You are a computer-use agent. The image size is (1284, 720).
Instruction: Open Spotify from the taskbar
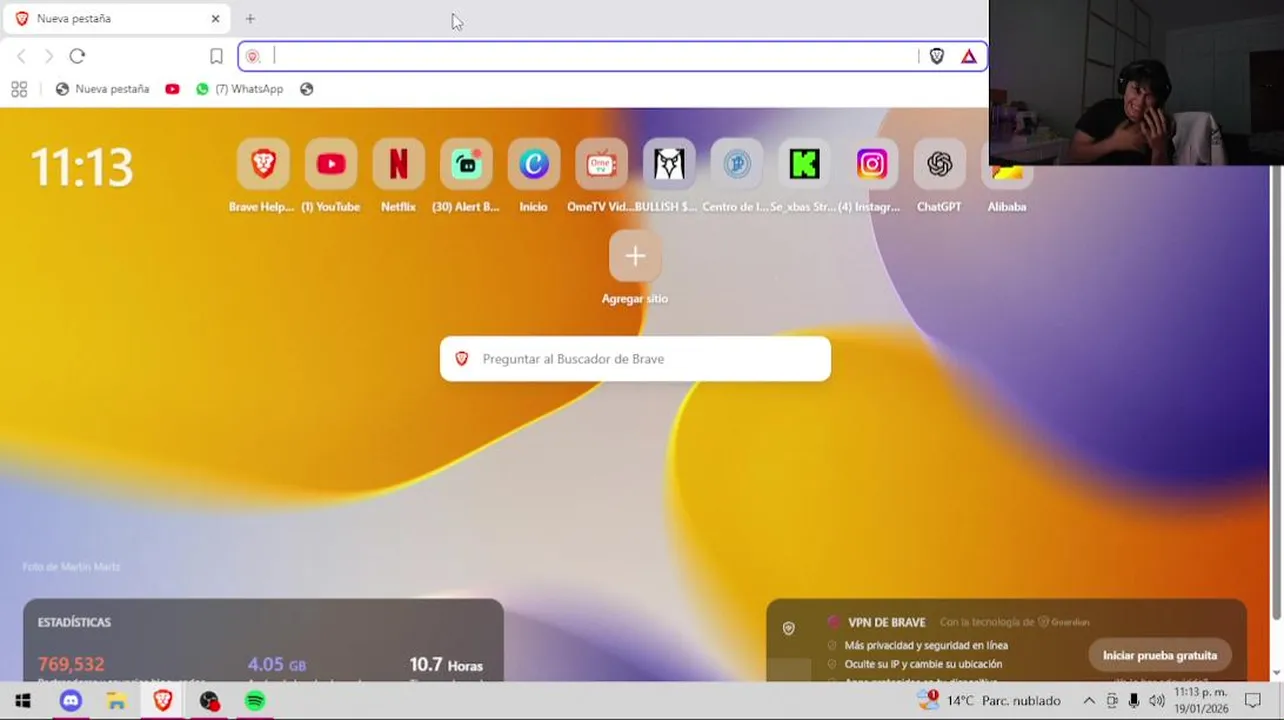tap(255, 701)
